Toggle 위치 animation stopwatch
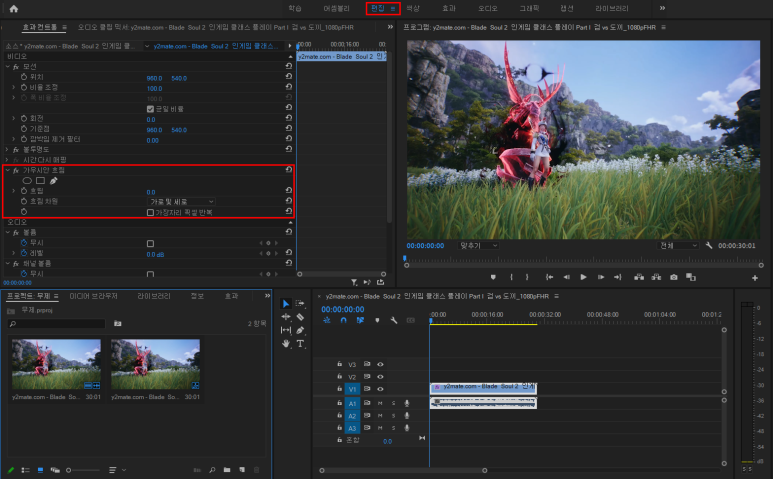 click(x=24, y=77)
